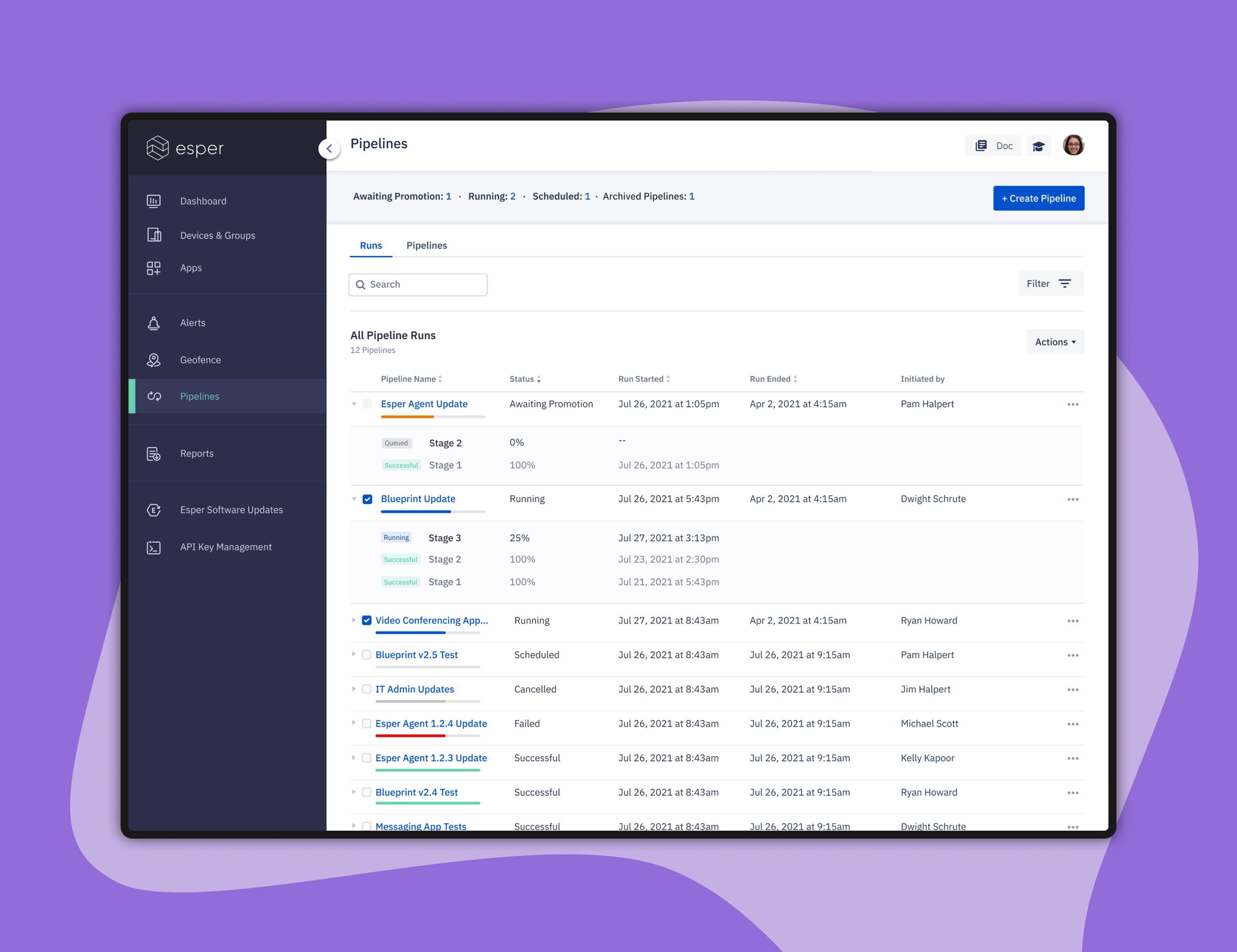Open the Geofence location icon

click(153, 360)
